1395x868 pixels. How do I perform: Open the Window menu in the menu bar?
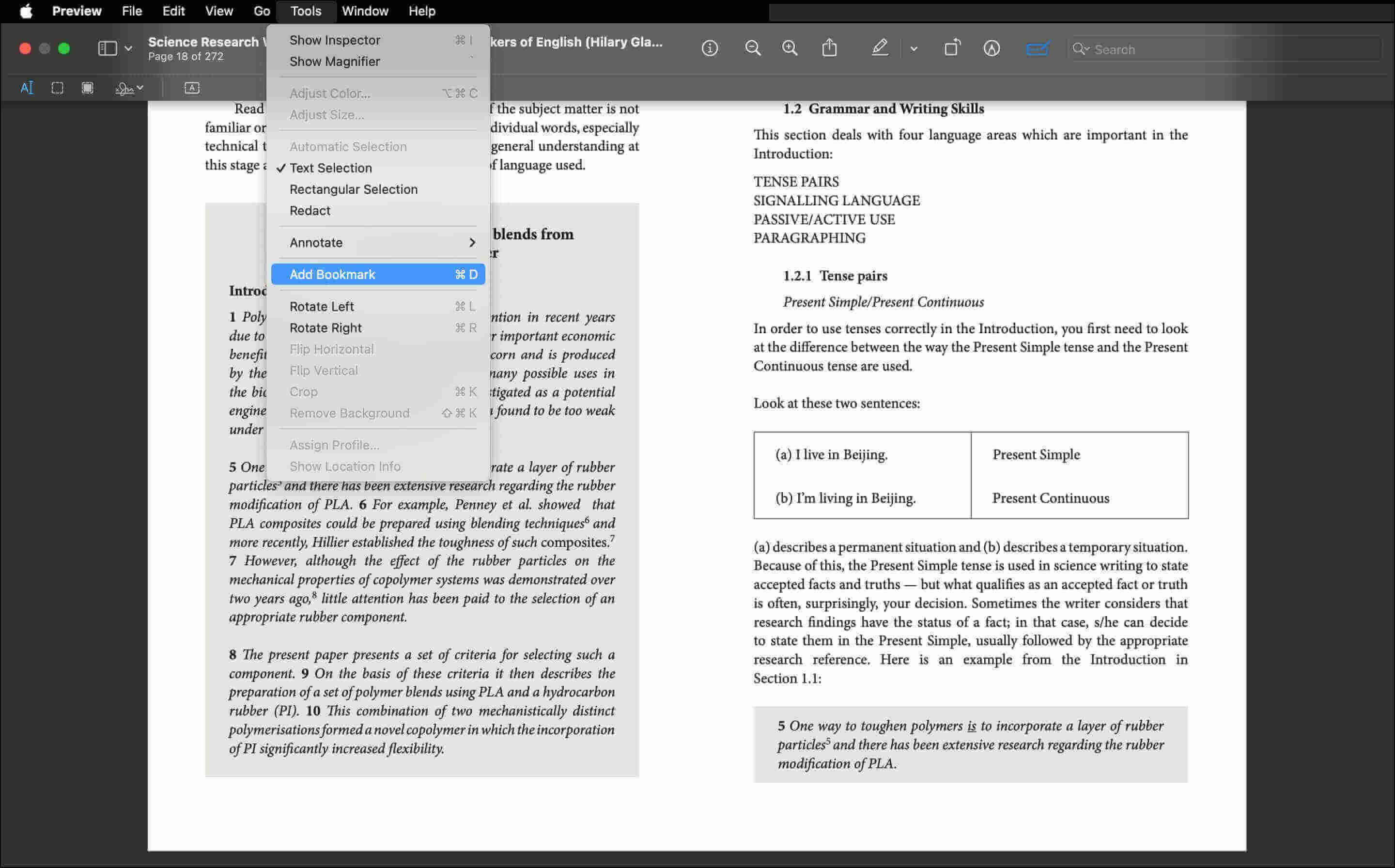(x=365, y=10)
